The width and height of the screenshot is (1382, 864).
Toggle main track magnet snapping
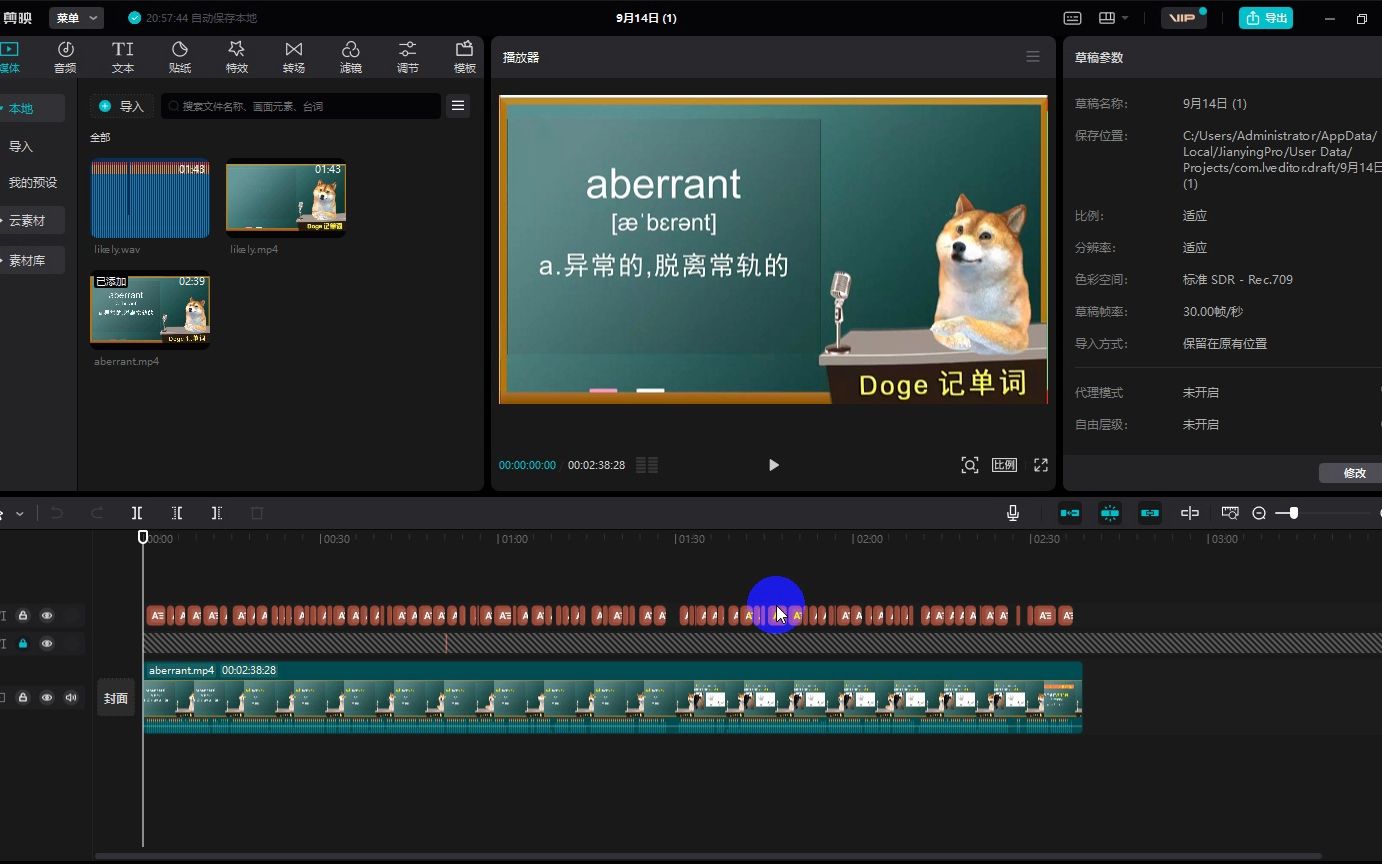tap(1070, 513)
